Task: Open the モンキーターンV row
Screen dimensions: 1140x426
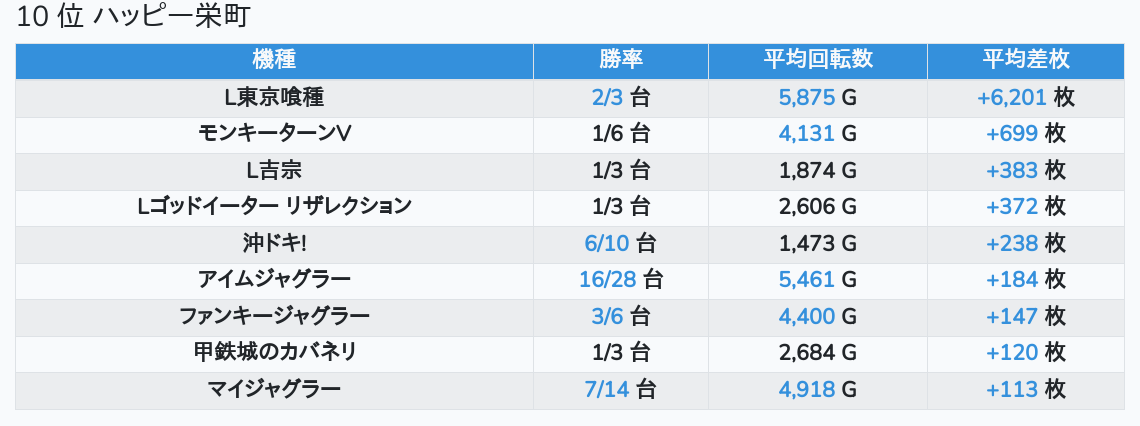Action: (x=570, y=134)
